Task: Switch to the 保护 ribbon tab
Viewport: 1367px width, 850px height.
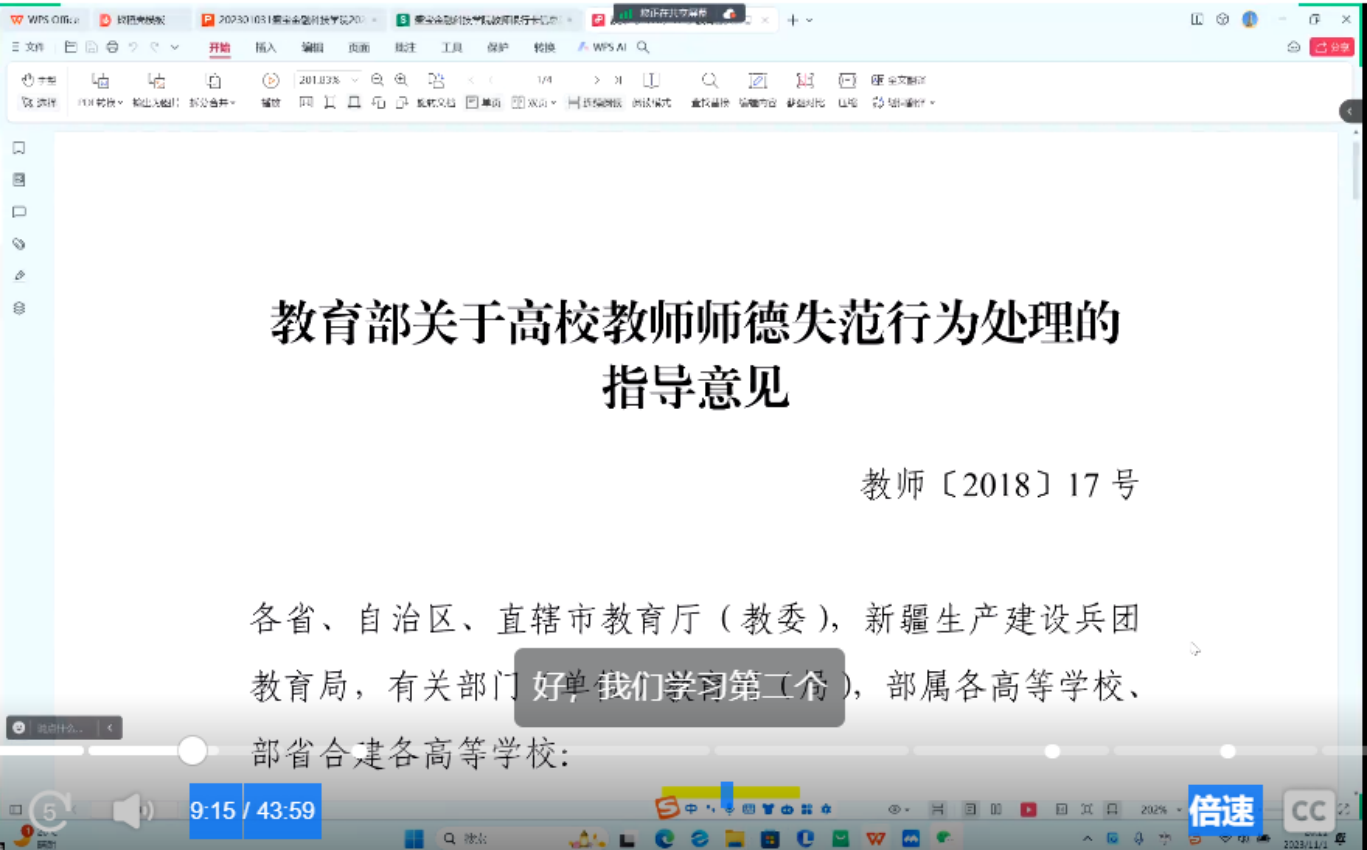Action: coord(498,47)
